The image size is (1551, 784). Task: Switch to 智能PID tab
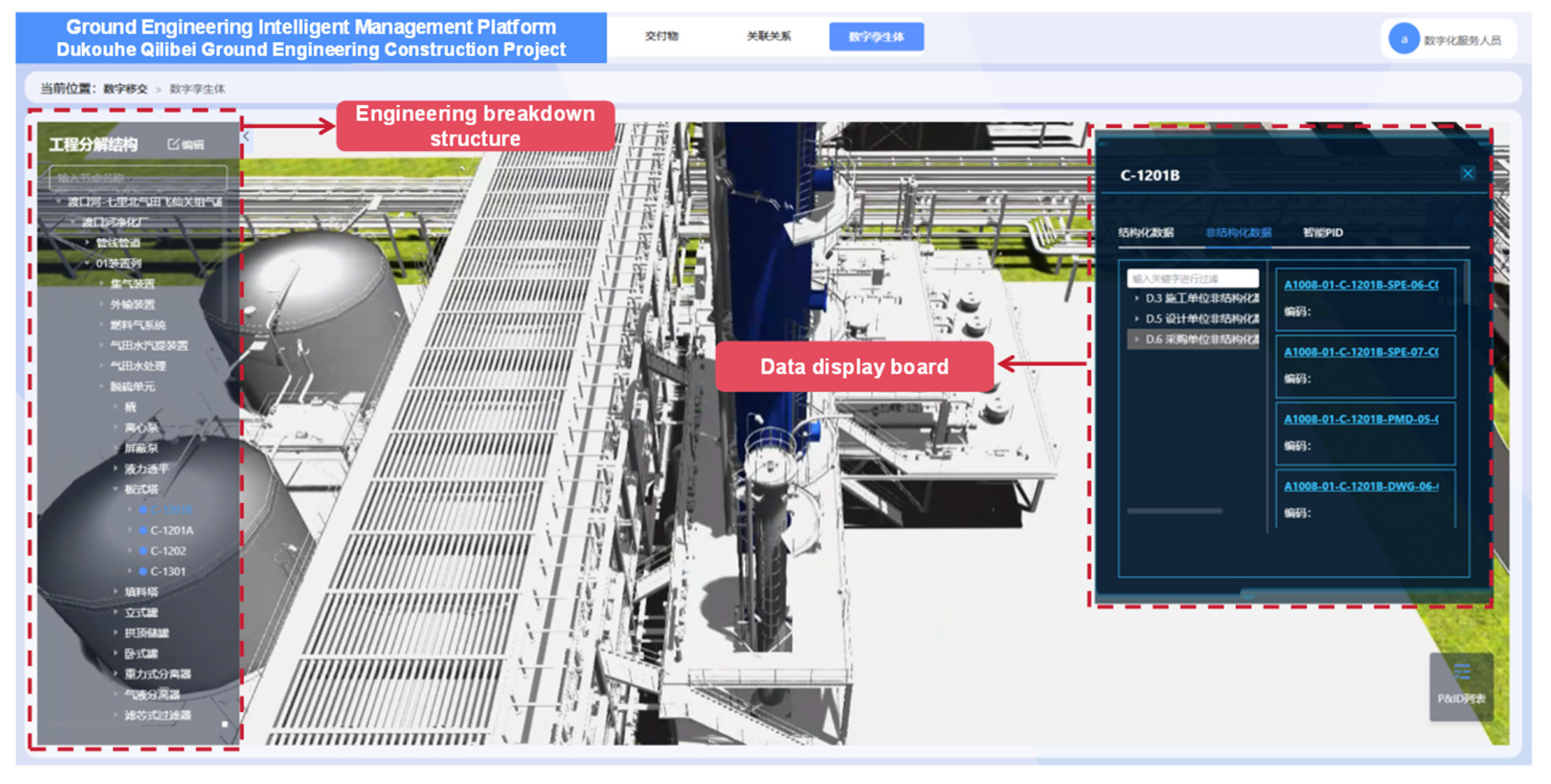1323,233
